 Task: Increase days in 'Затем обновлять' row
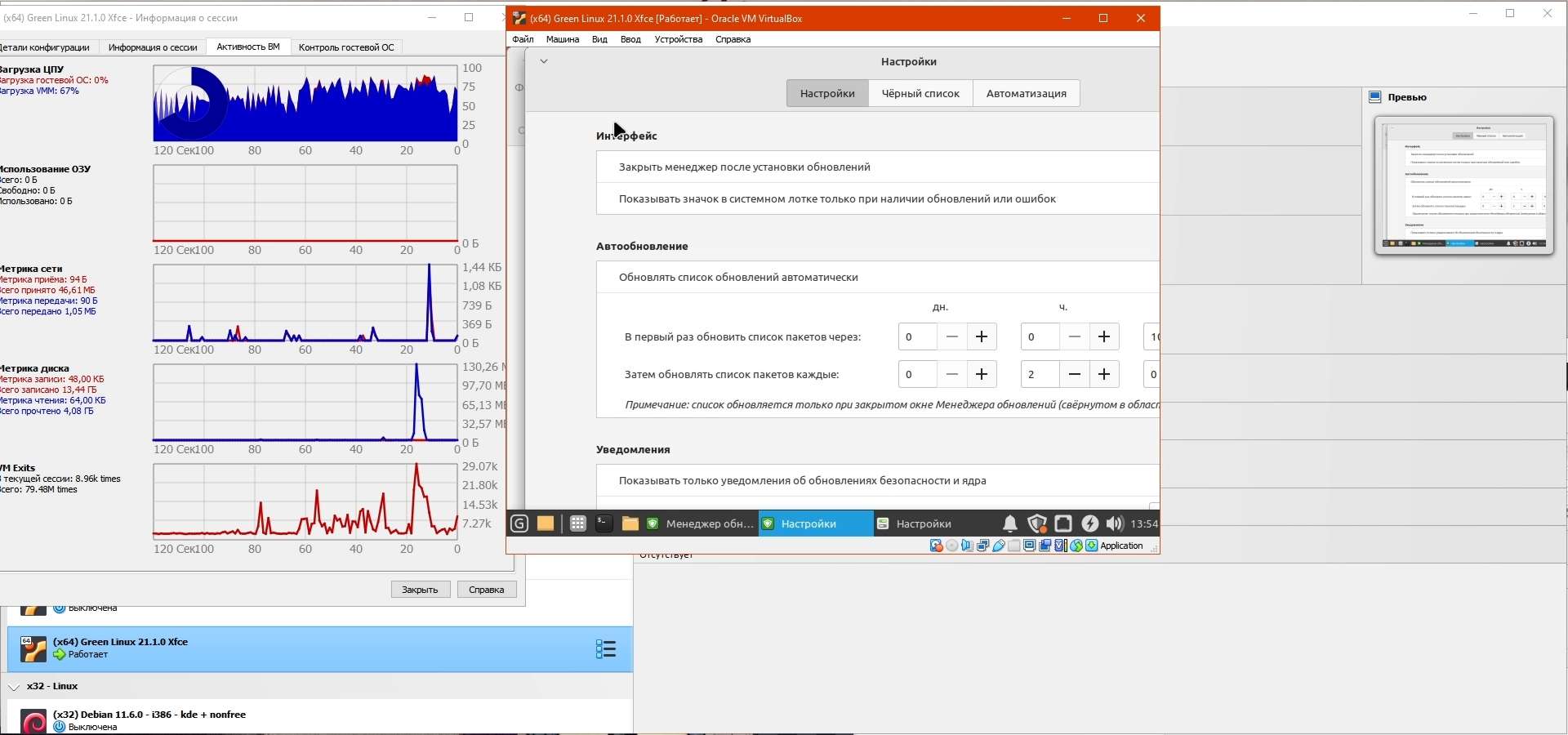point(982,375)
